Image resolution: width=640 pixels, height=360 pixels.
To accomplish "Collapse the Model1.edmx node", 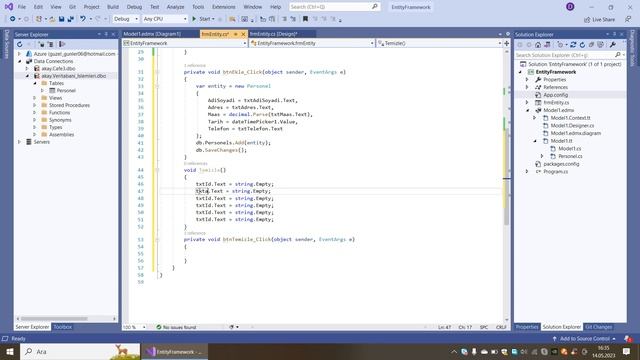I will pos(527,110).
